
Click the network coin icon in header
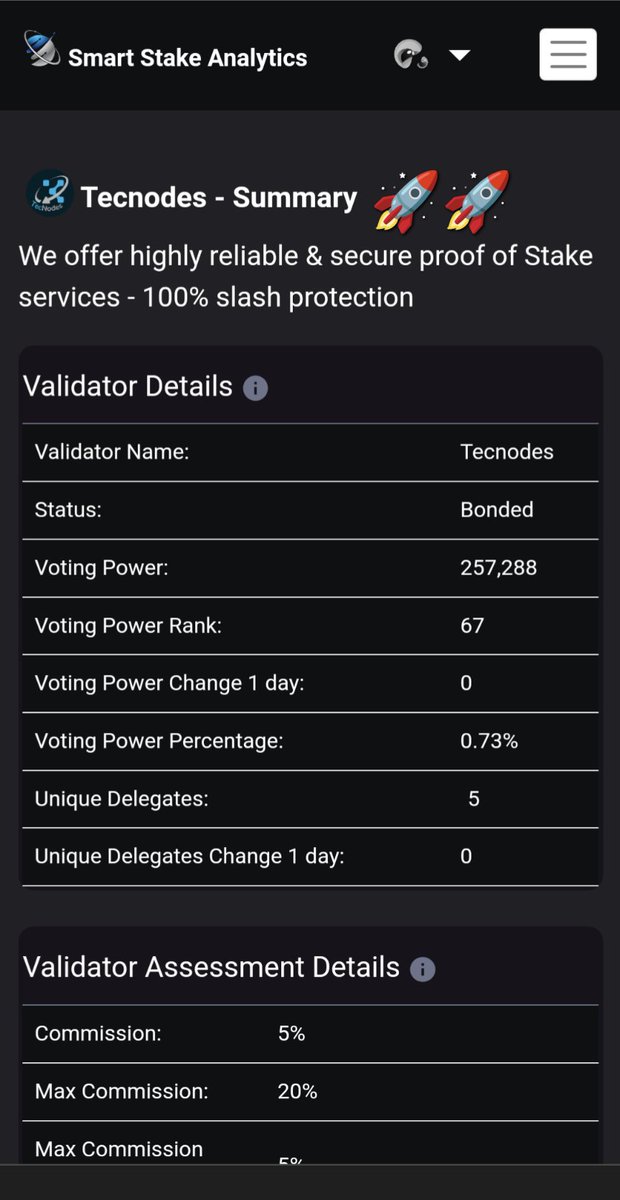click(411, 55)
